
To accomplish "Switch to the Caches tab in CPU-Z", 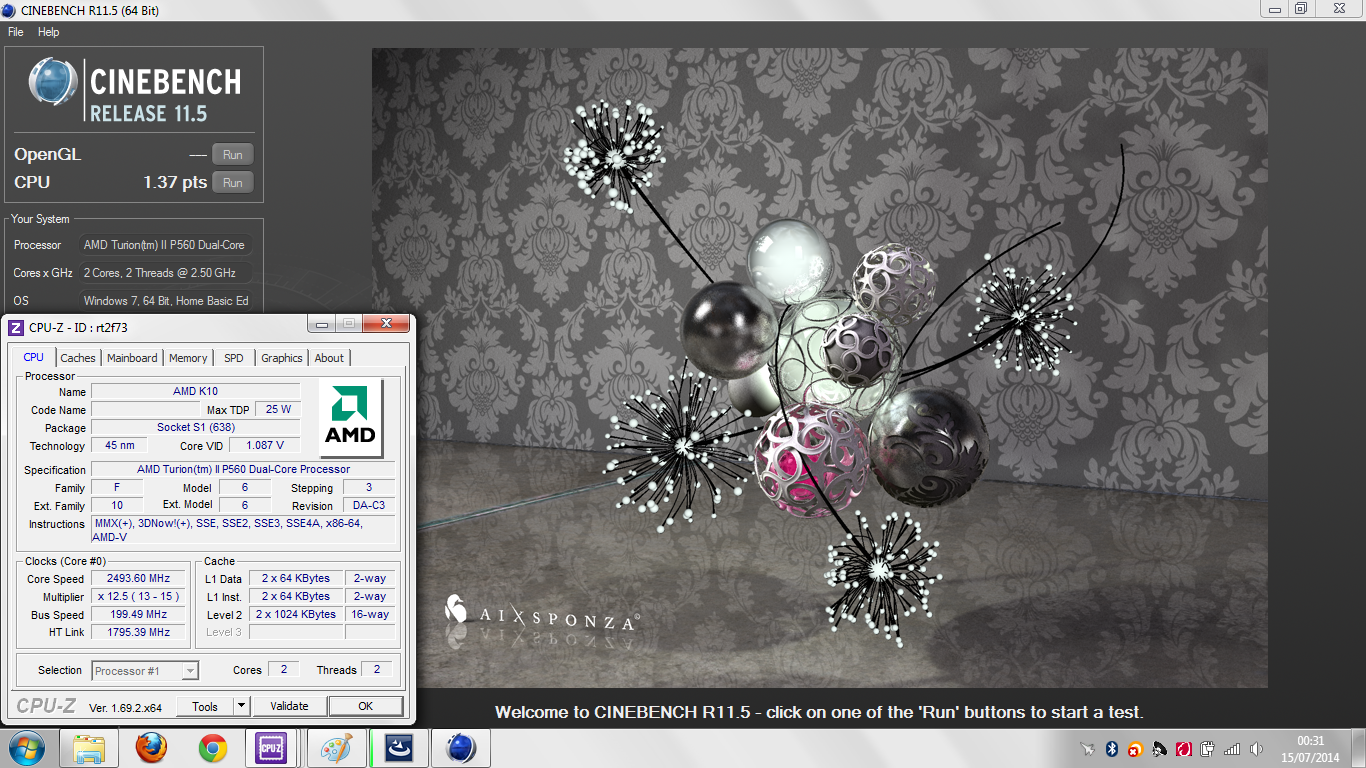I will 78,358.
